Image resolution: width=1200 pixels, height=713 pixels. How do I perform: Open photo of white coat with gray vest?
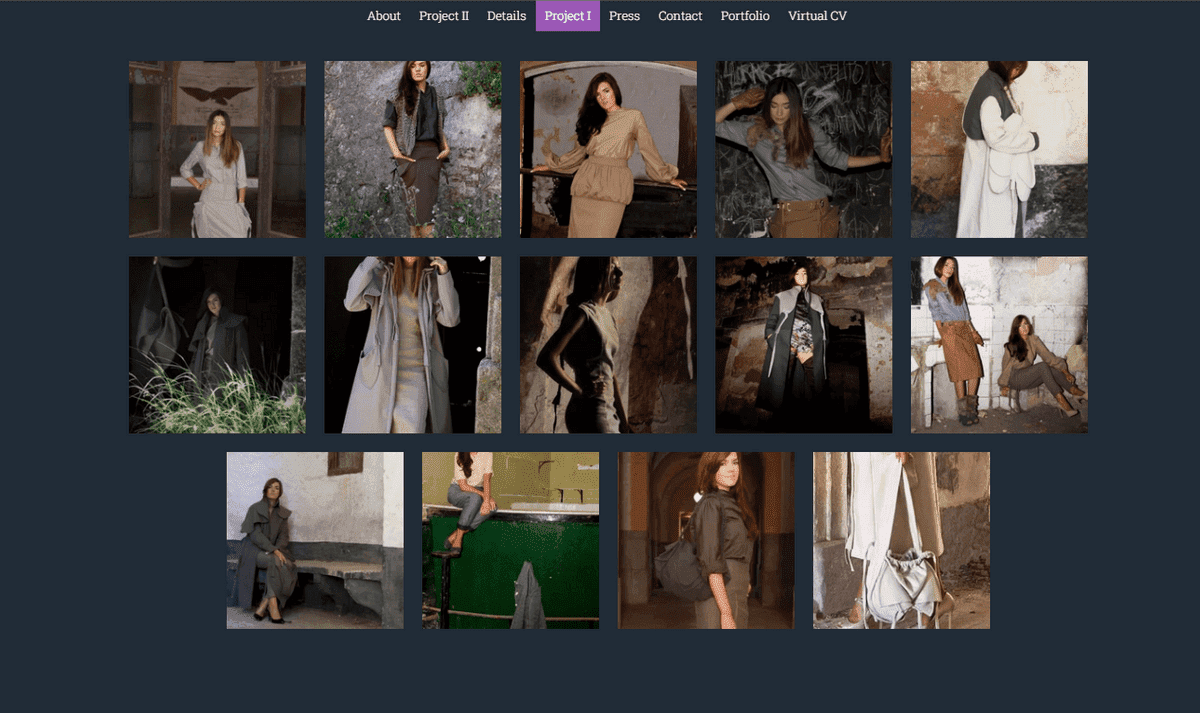[x=999, y=149]
